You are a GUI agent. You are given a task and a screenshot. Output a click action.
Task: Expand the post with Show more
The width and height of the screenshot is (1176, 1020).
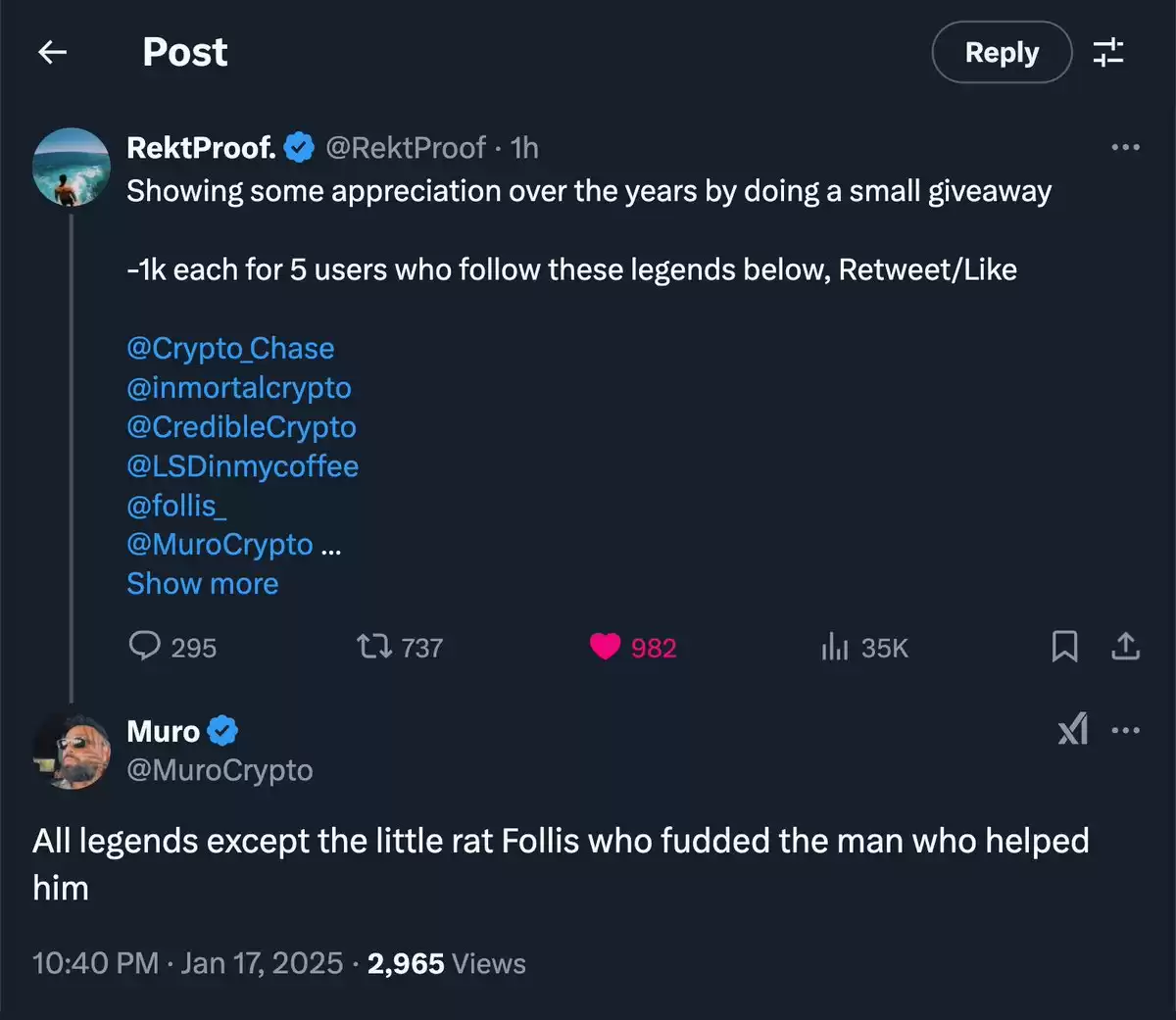tap(203, 583)
